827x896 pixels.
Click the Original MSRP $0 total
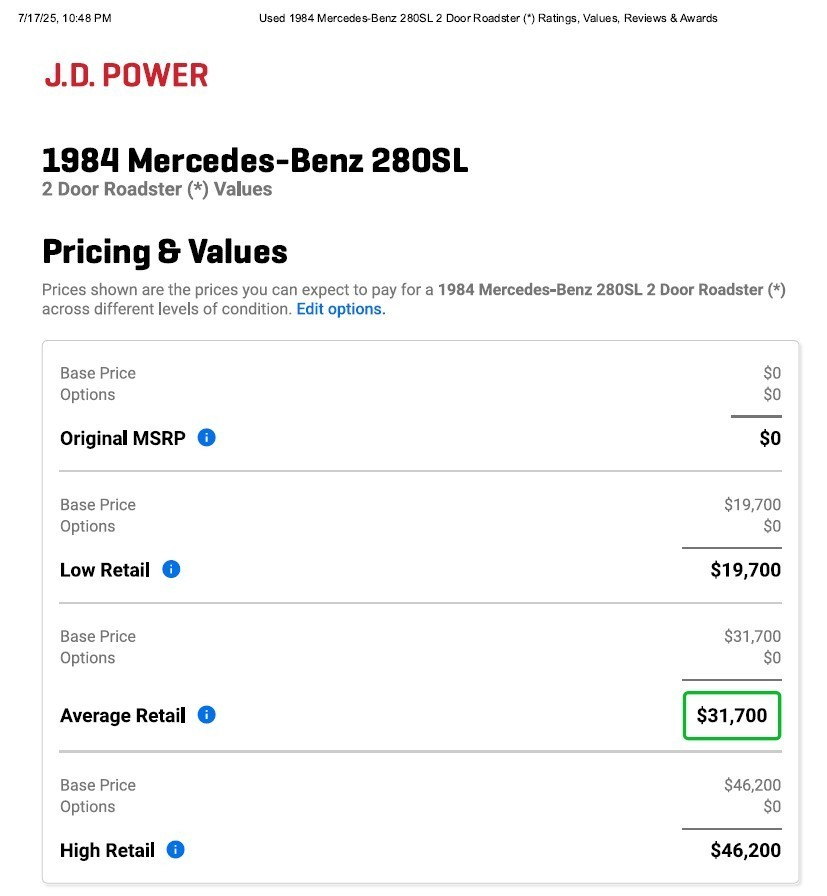point(770,438)
